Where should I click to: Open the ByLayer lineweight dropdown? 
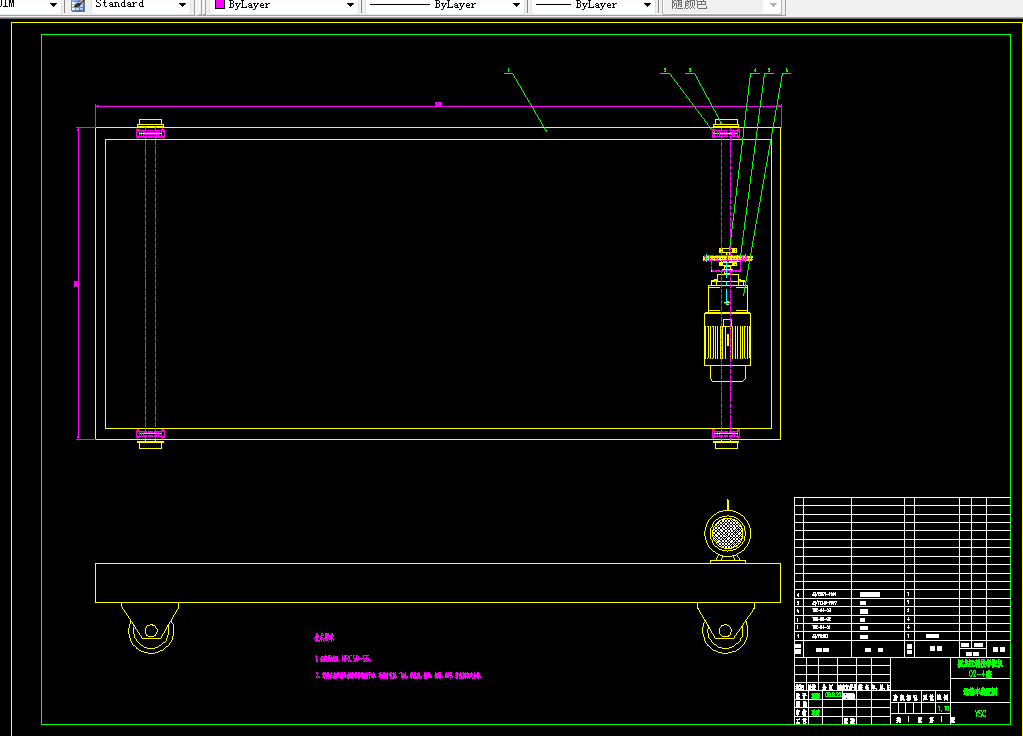click(593, 5)
